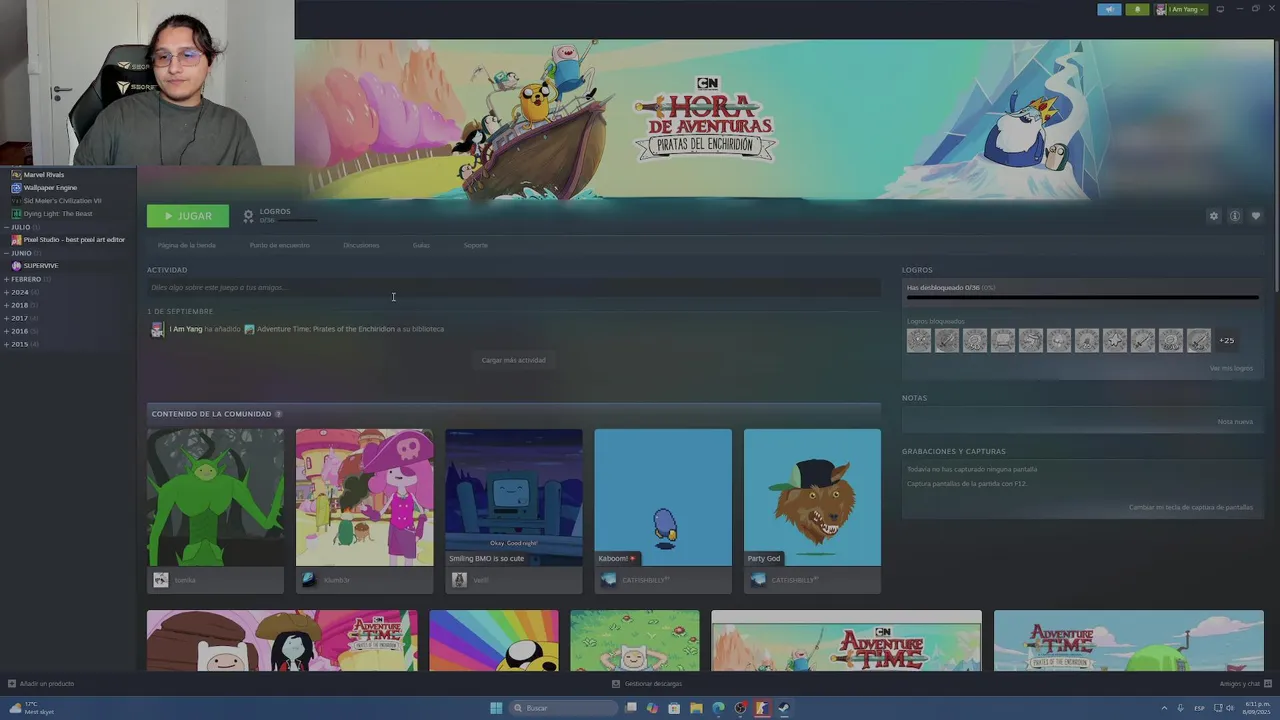Open Steam announcements megaphone icon

pos(1109,9)
